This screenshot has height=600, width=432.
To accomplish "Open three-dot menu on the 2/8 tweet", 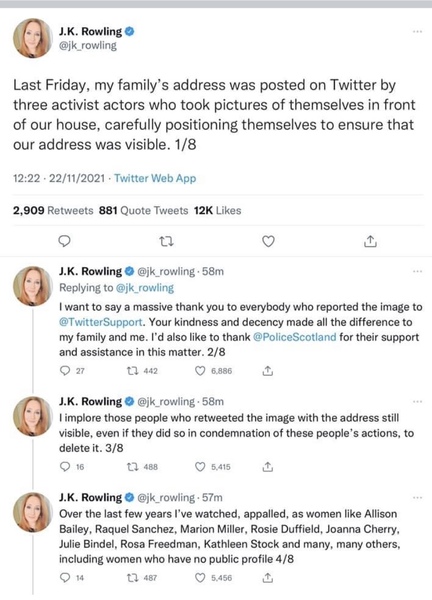I will point(417,271).
